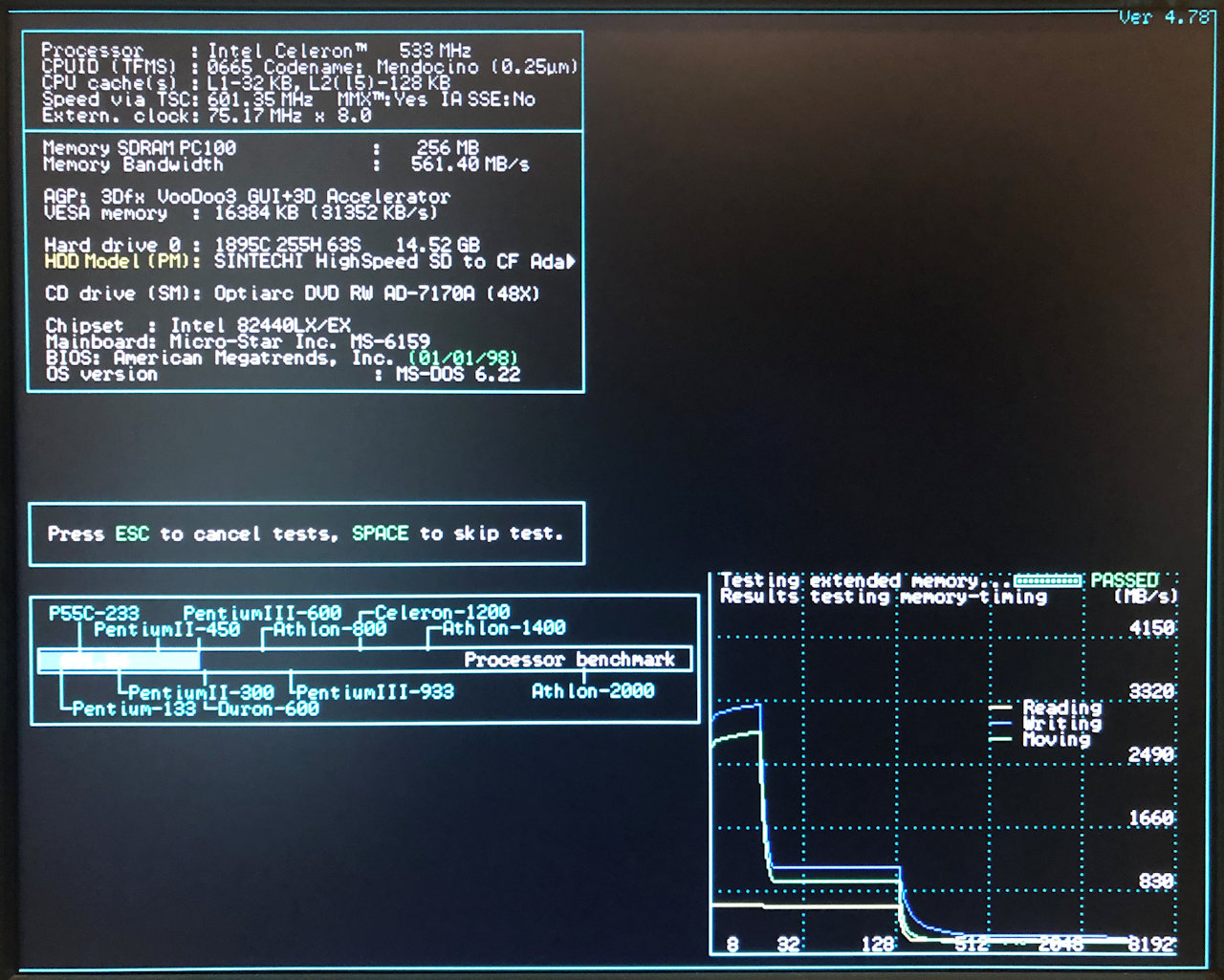Select the Athlon-2000 benchmark marker label
Screen dimensions: 1224x980
point(592,691)
